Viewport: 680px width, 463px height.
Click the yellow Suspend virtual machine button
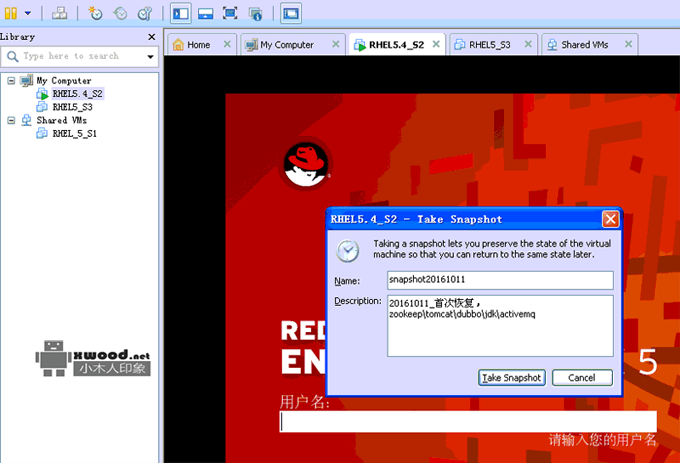coord(11,13)
